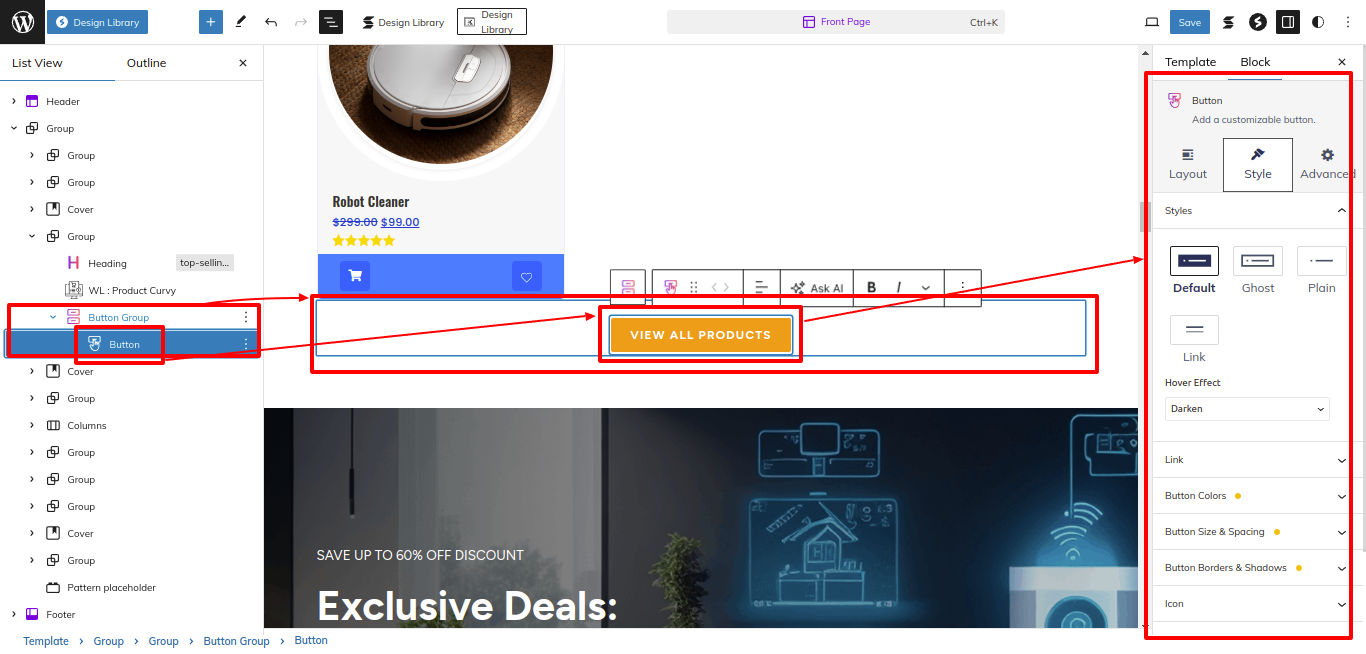Toggle the Settings sidebar panel icon
Image resolution: width=1366 pixels, height=654 pixels.
pos(1288,22)
